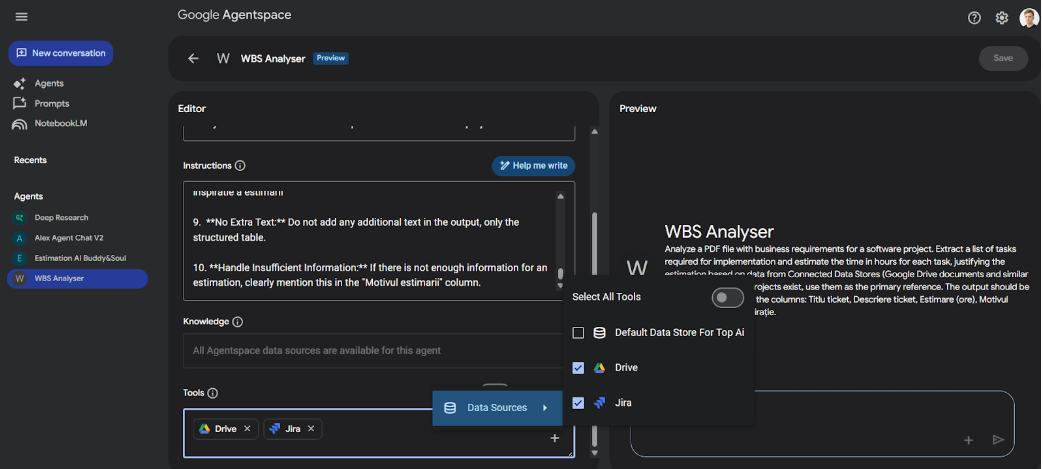Click the Instructions info icon

pyautogui.click(x=240, y=166)
